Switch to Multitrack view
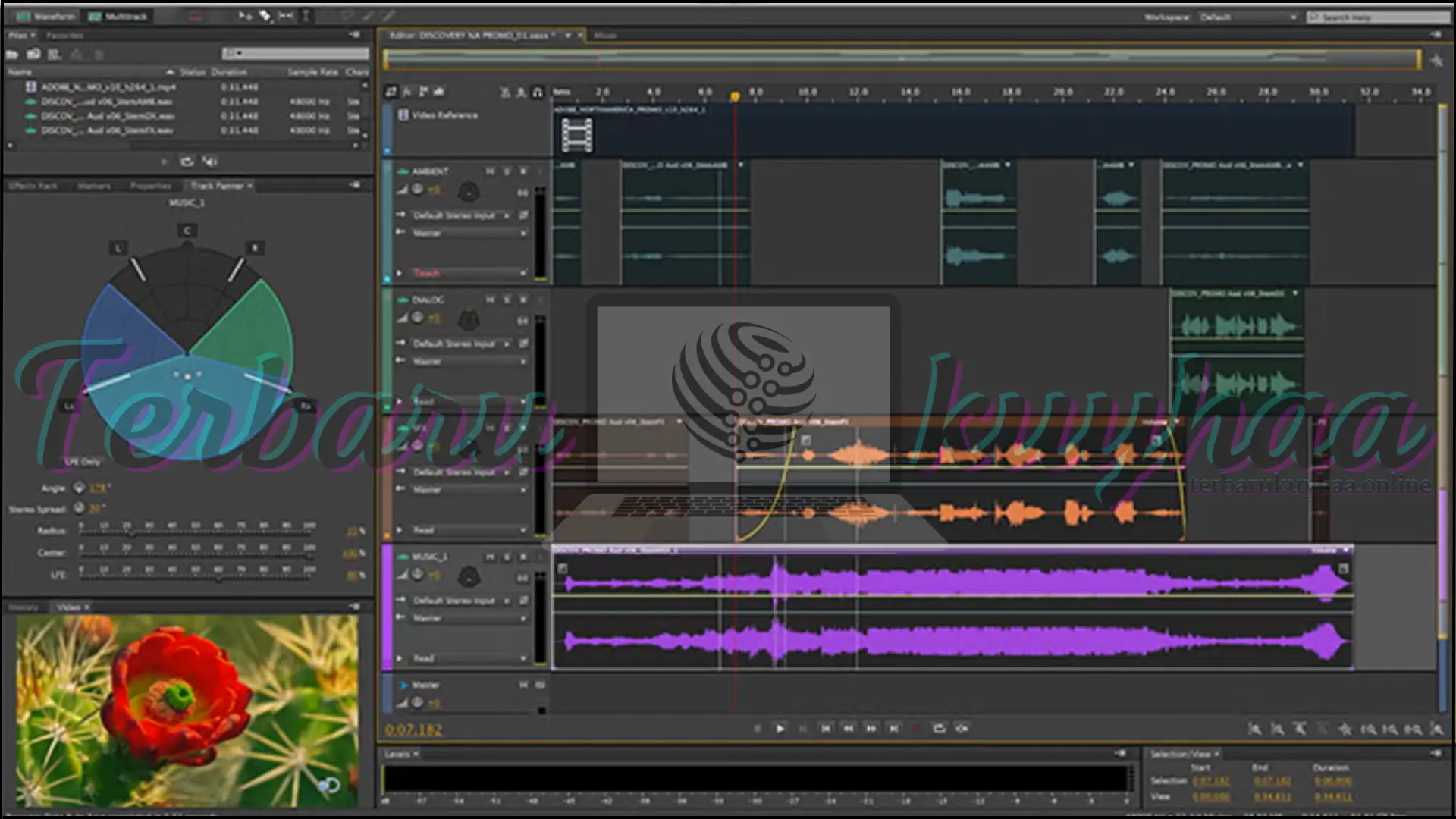Screen dimensions: 1456x819 (x=118, y=16)
